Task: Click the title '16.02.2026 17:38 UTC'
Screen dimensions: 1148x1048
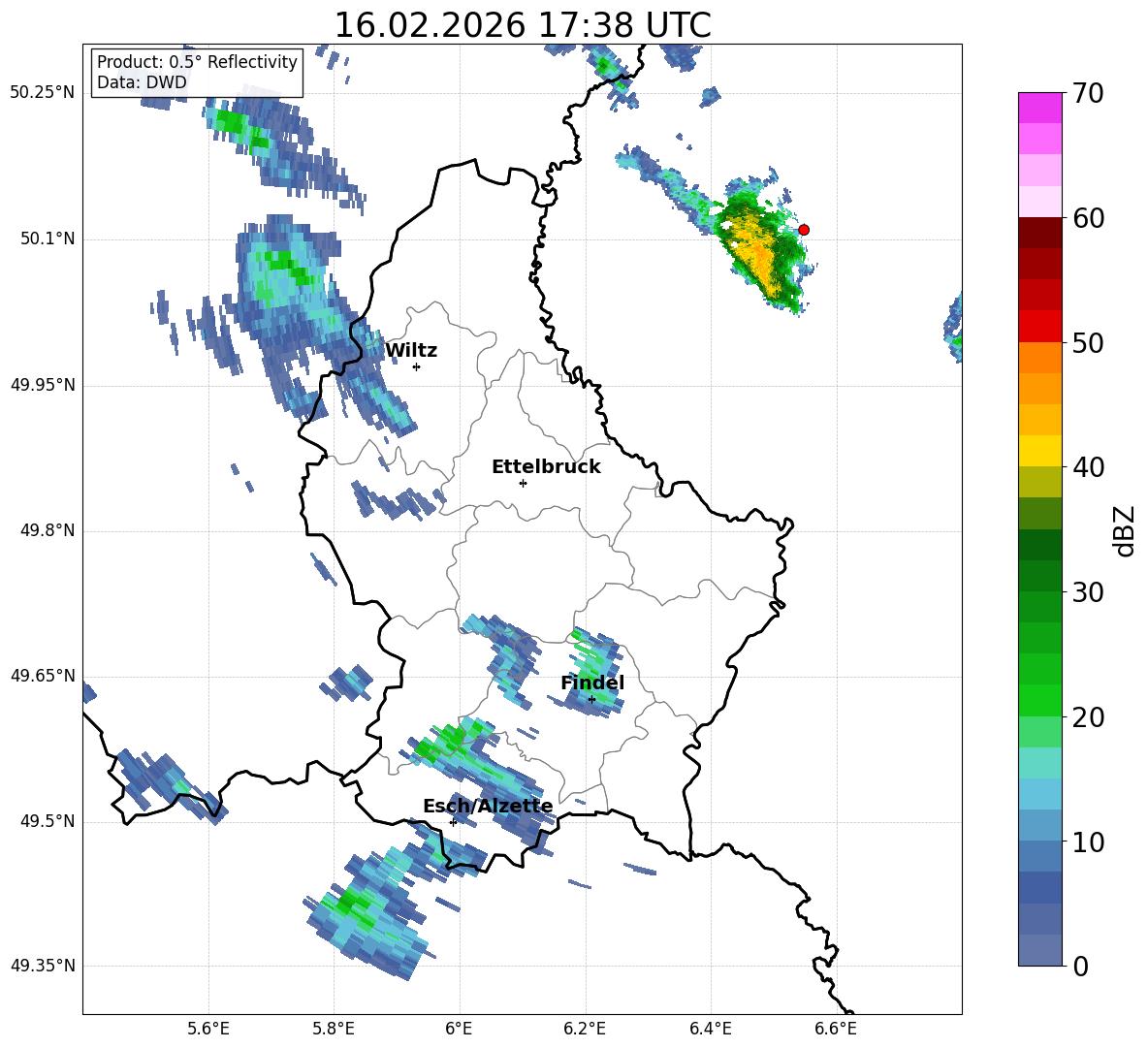Action: pos(522,25)
